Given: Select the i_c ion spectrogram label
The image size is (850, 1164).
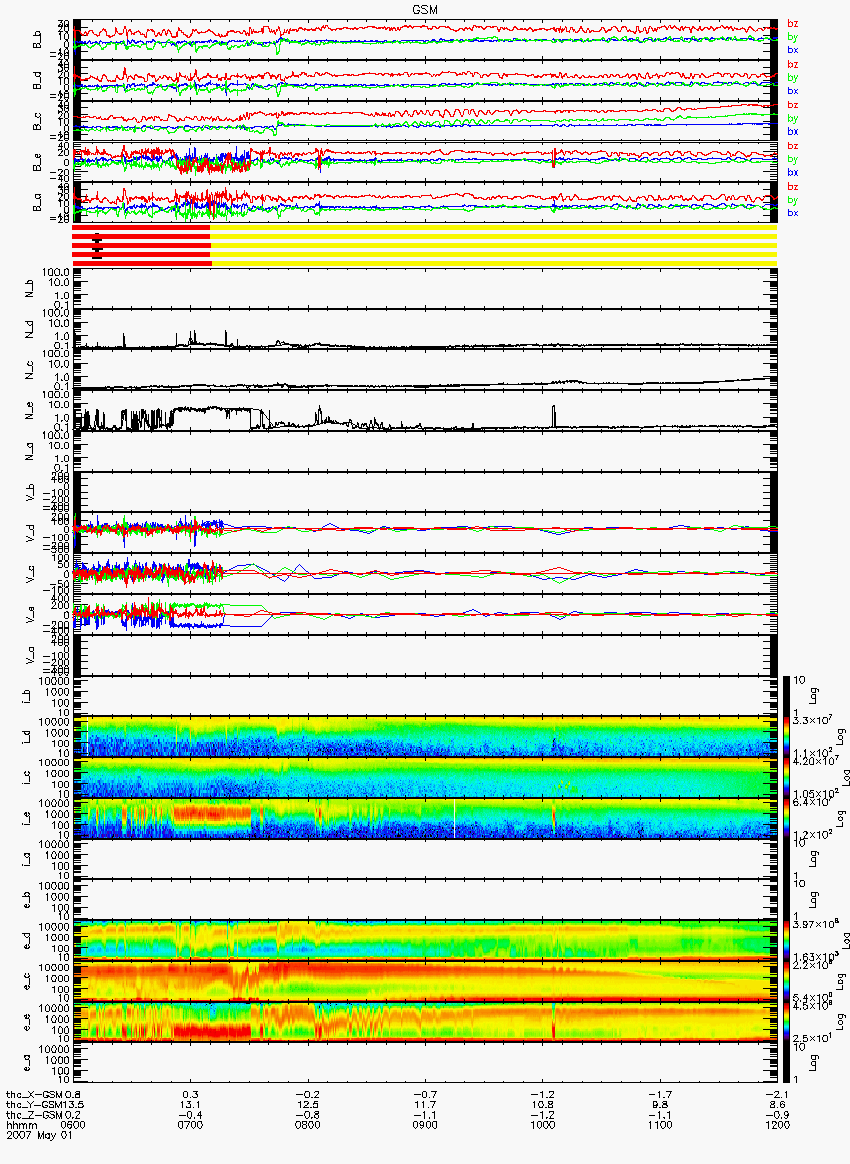Looking at the screenshot, I should (x=26, y=778).
